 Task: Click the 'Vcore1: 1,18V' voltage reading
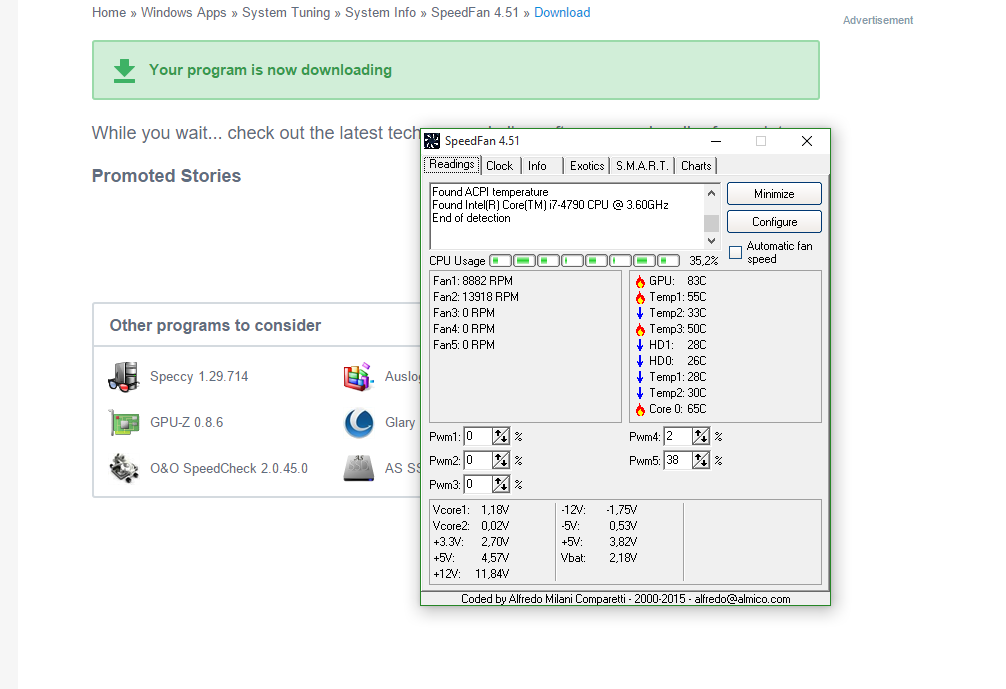[x=471, y=510]
